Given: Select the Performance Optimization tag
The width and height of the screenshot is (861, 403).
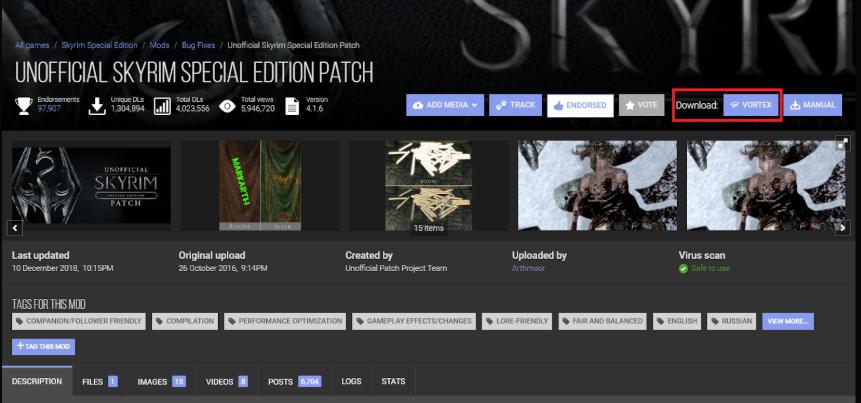Looking at the screenshot, I should [x=285, y=321].
